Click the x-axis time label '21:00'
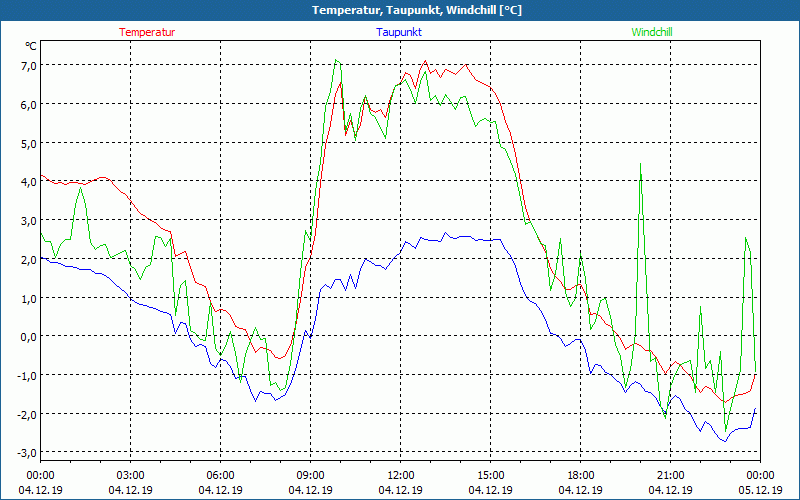This screenshot has height=500, width=800. pyautogui.click(x=670, y=476)
